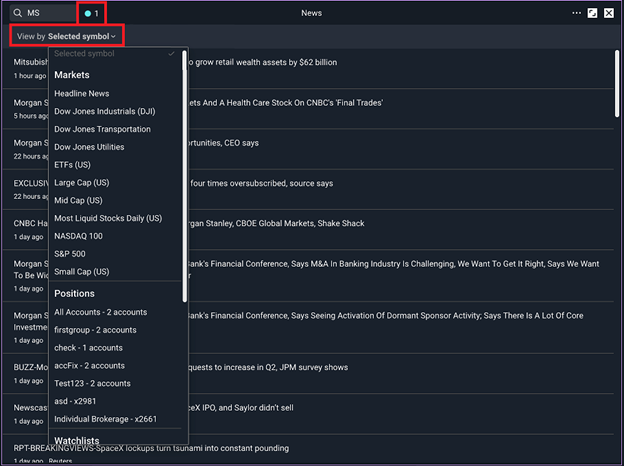Pick Most Liquid Stocks Daily (US)
The height and width of the screenshot is (466, 624).
(x=108, y=218)
